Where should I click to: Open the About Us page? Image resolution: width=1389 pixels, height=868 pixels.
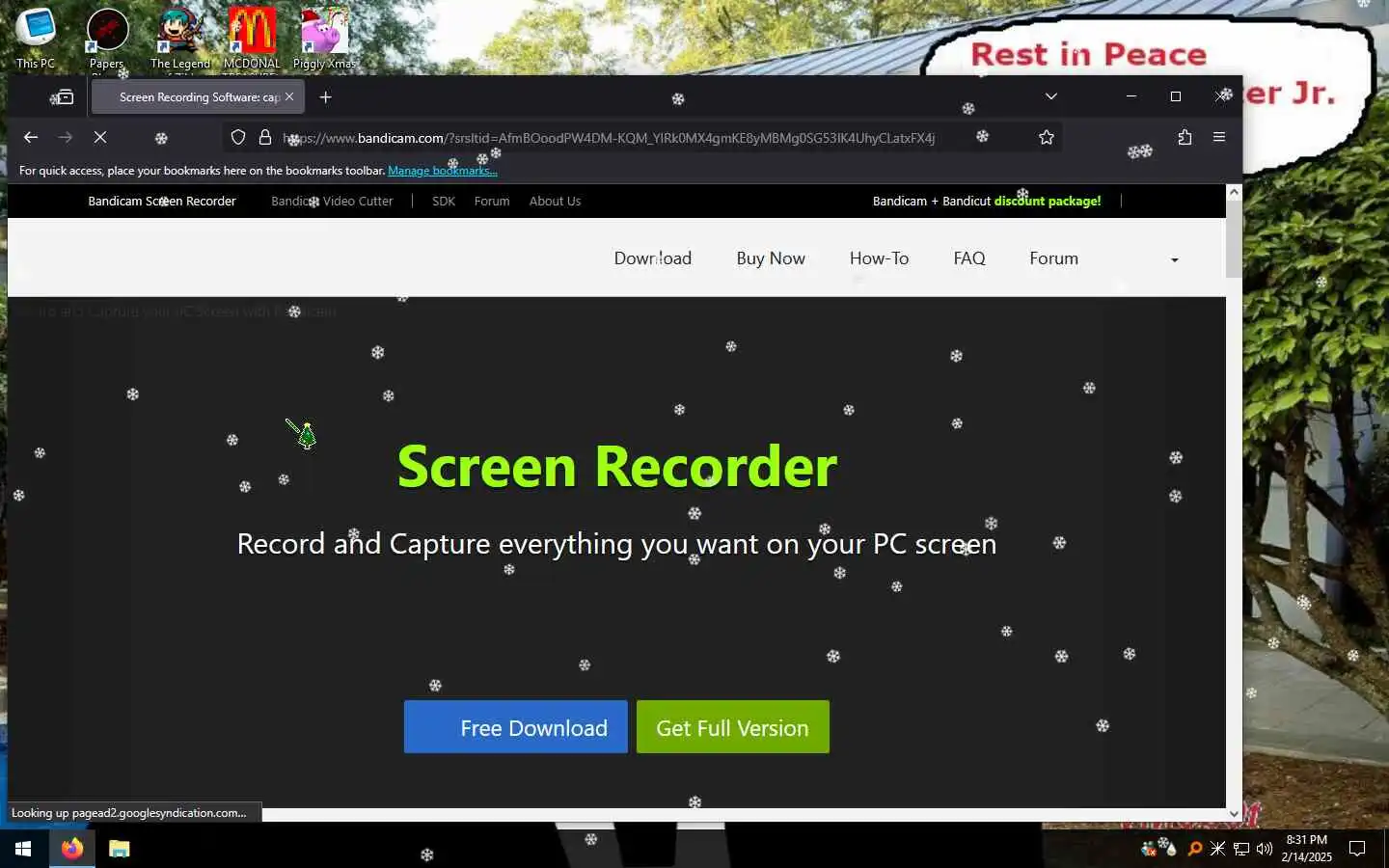coord(555,202)
